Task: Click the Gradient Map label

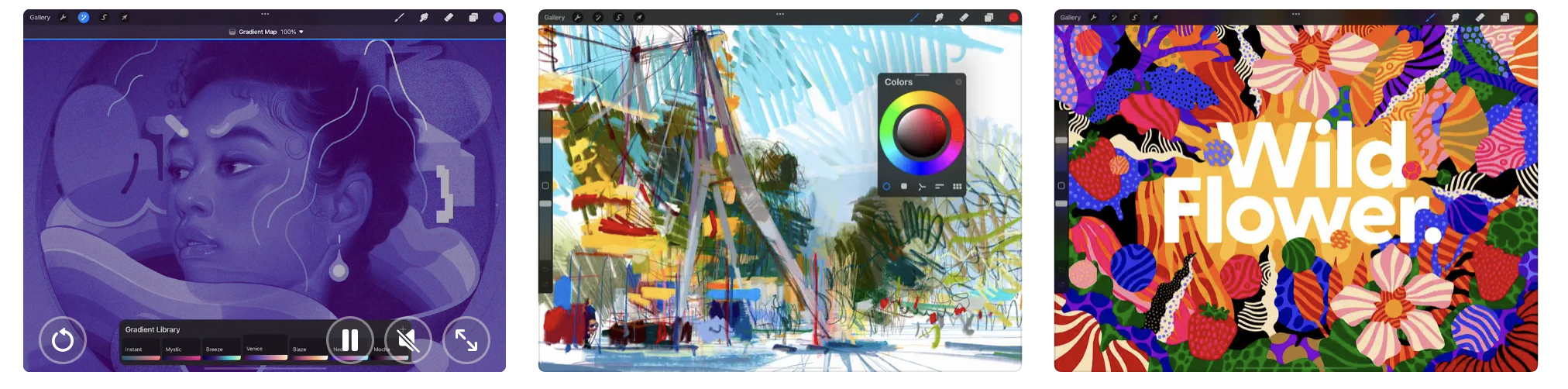Action: [258, 32]
